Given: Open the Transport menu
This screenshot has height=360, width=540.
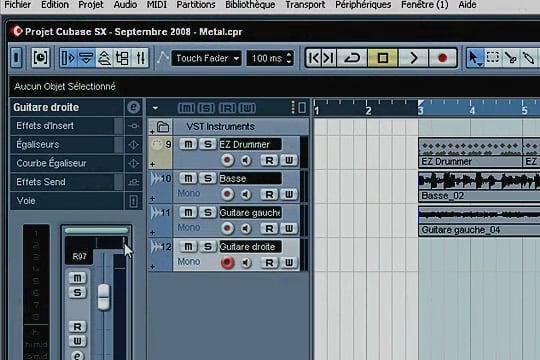Looking at the screenshot, I should pos(305,5).
